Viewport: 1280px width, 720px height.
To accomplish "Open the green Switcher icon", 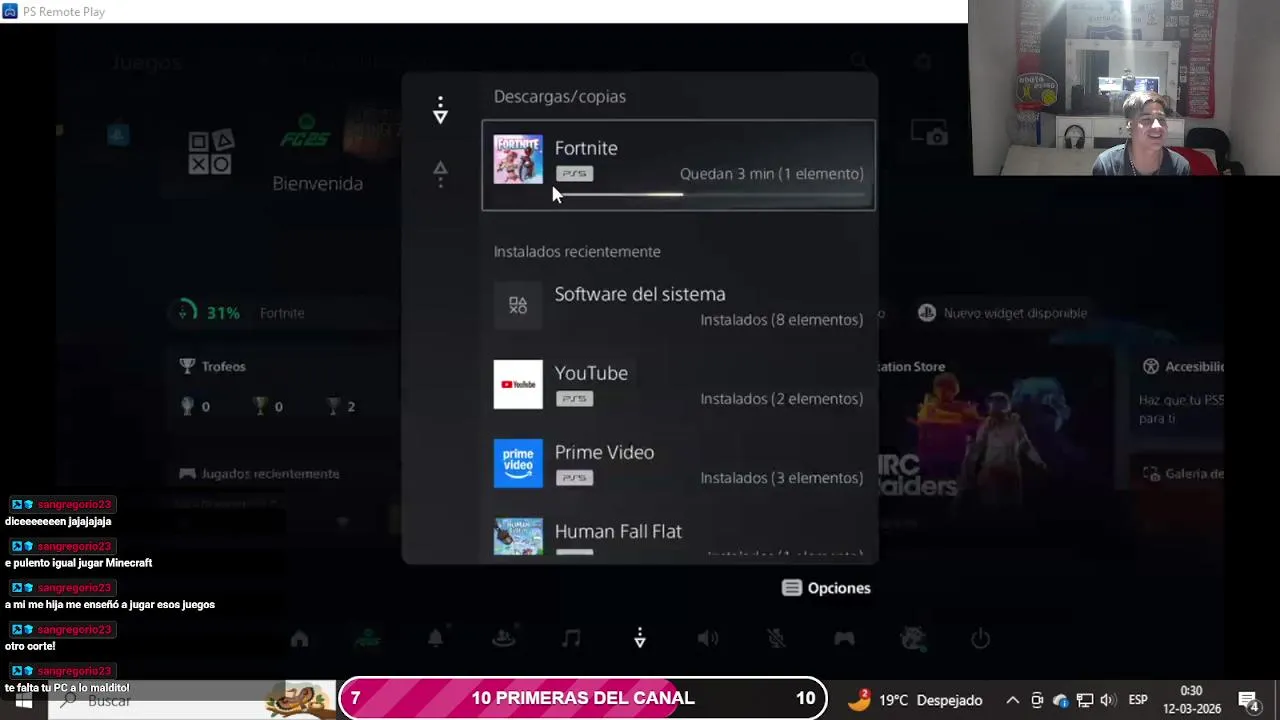I will (x=367, y=639).
